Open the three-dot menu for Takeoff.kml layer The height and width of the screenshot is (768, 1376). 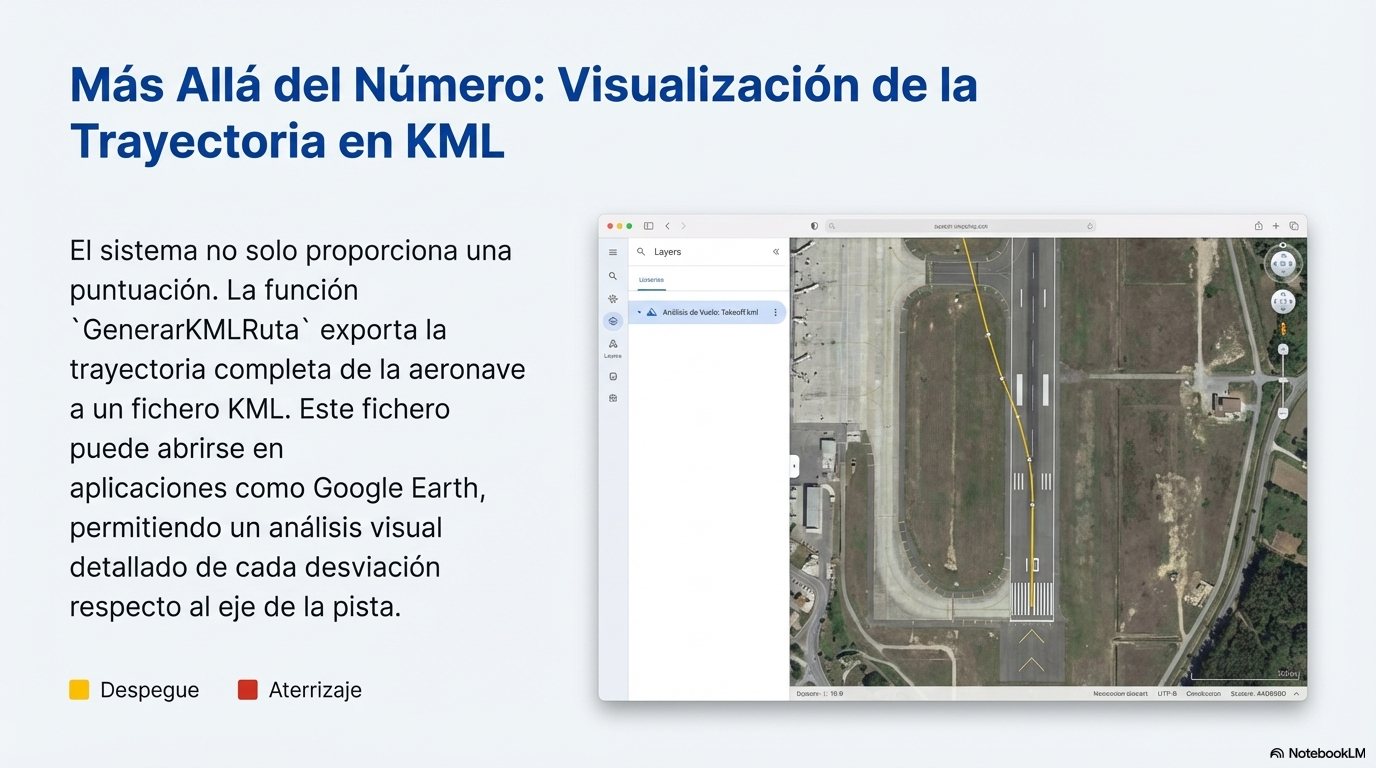tap(775, 313)
